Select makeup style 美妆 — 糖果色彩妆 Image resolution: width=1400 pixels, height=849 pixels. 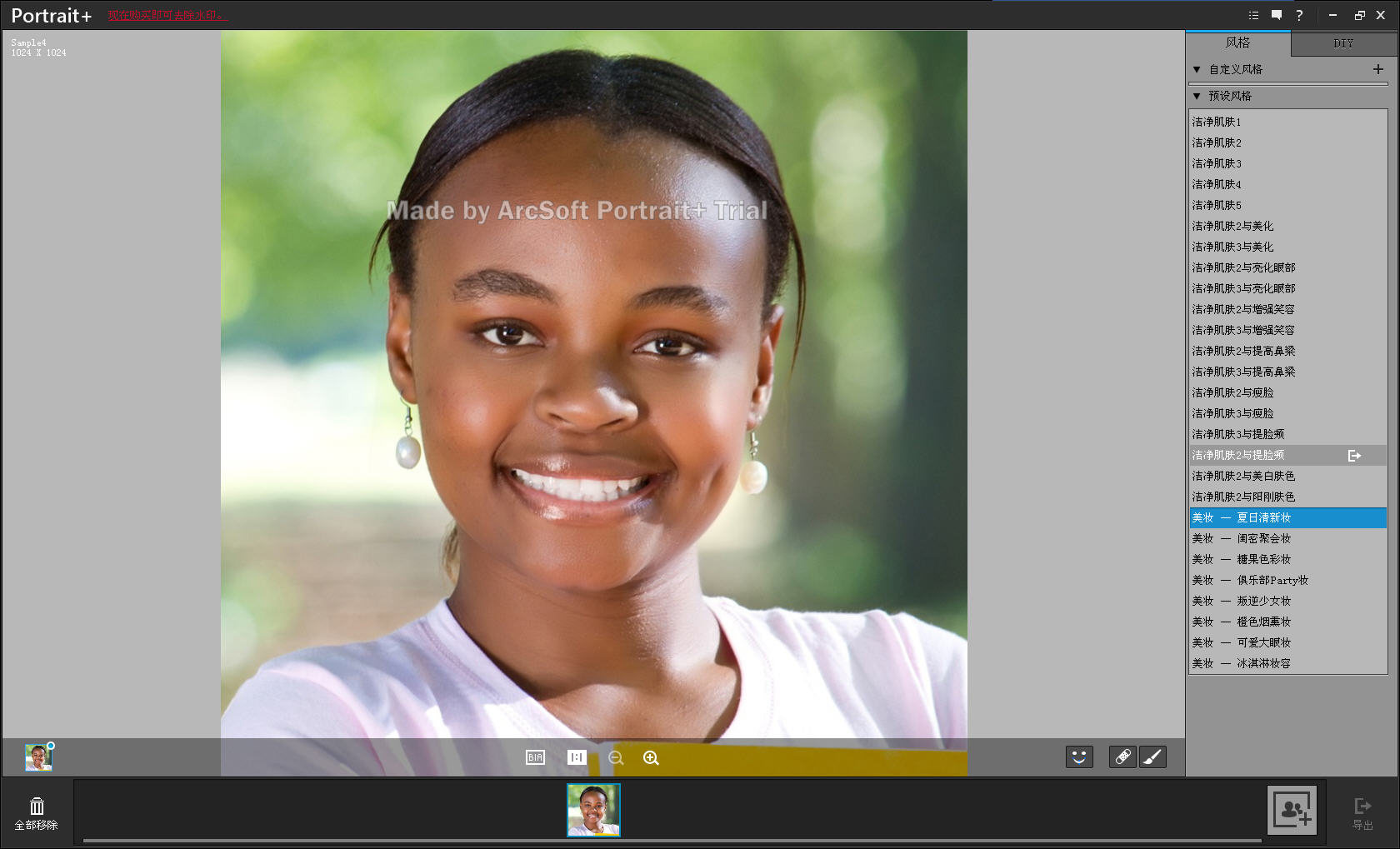1287,559
